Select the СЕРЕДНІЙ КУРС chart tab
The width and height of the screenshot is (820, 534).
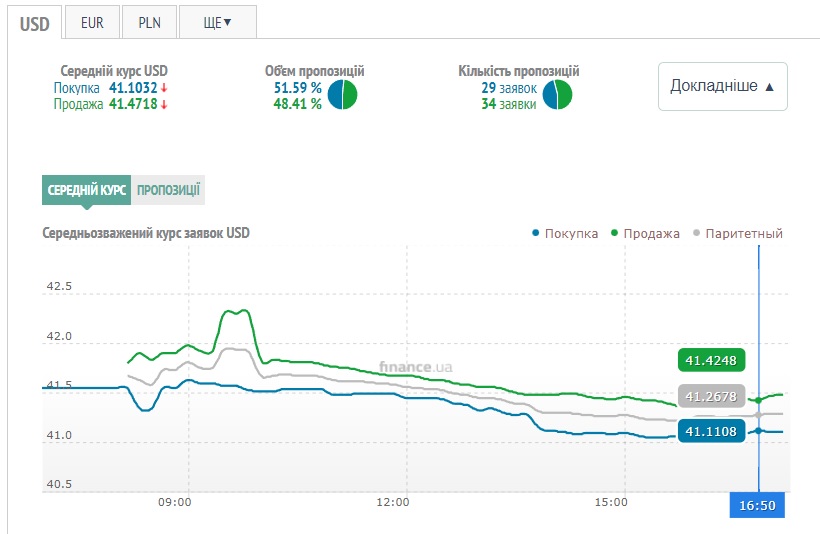[87, 190]
